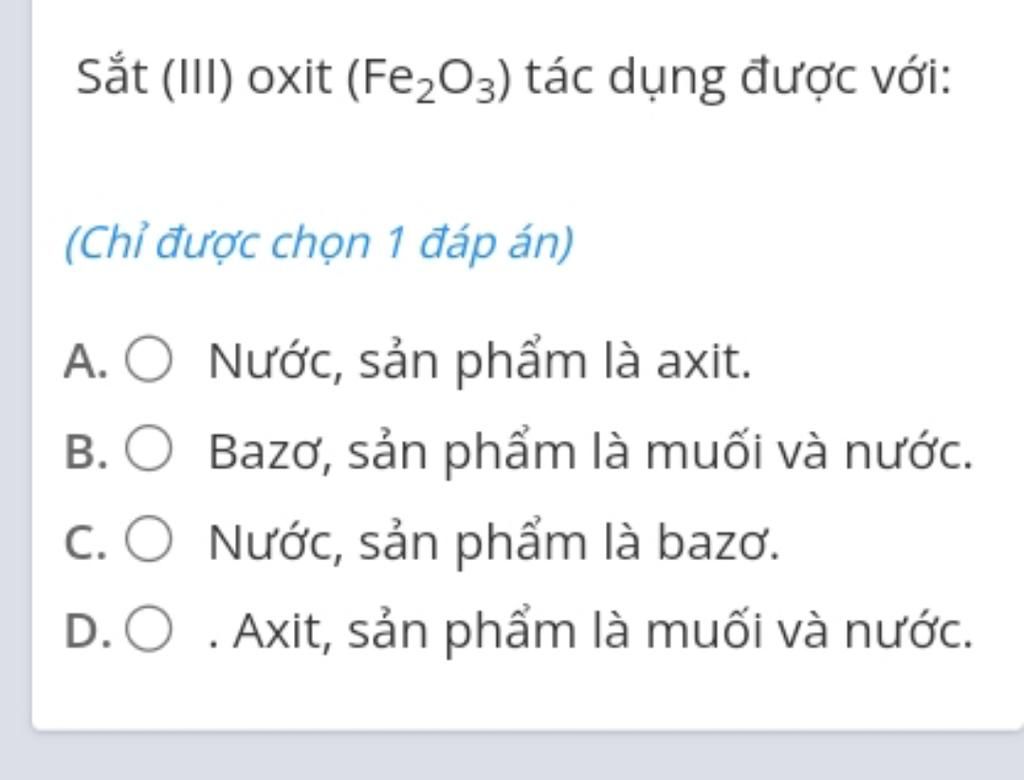The height and width of the screenshot is (780, 1024).
Task: Select radio button for option B
Action: point(149,448)
